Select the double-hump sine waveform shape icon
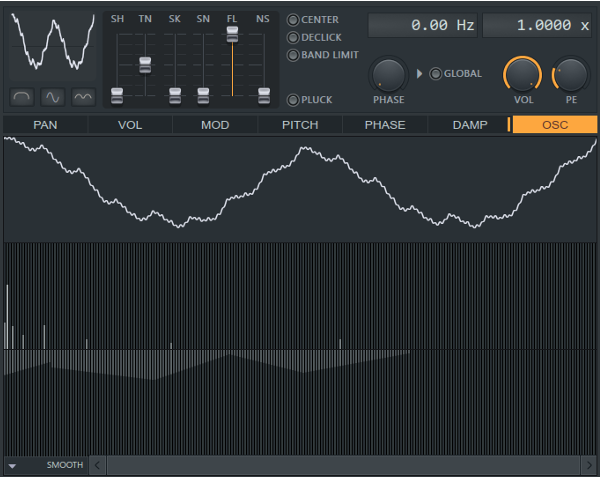The image size is (600, 477). pyautogui.click(x=83, y=97)
